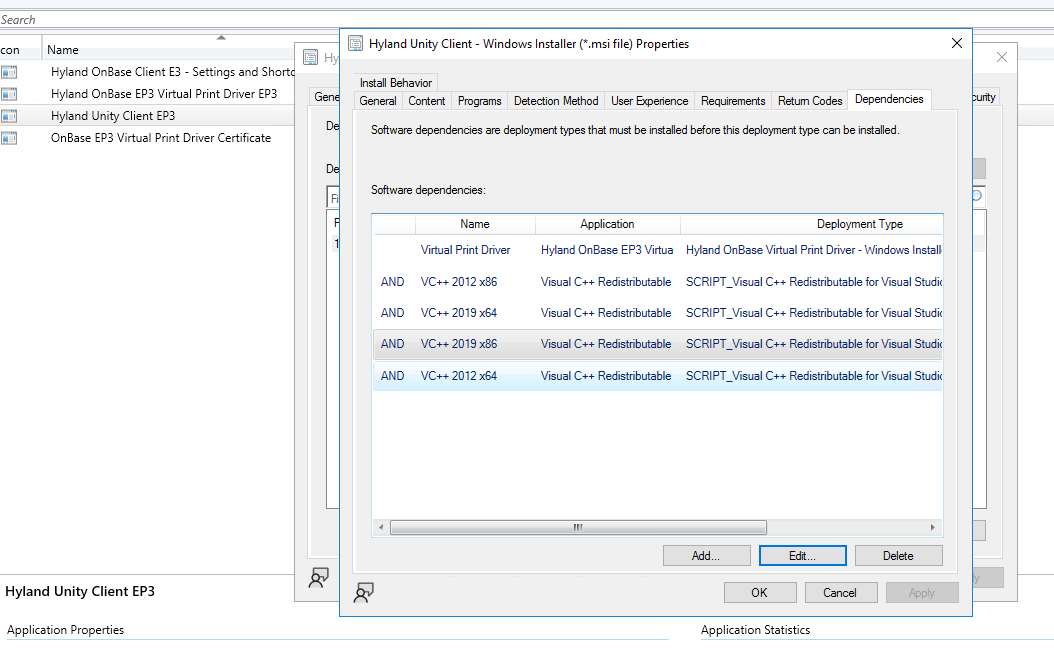Click the background dialog title icon
Image resolution: width=1054 pixels, height=654 pixels.
tap(310, 57)
